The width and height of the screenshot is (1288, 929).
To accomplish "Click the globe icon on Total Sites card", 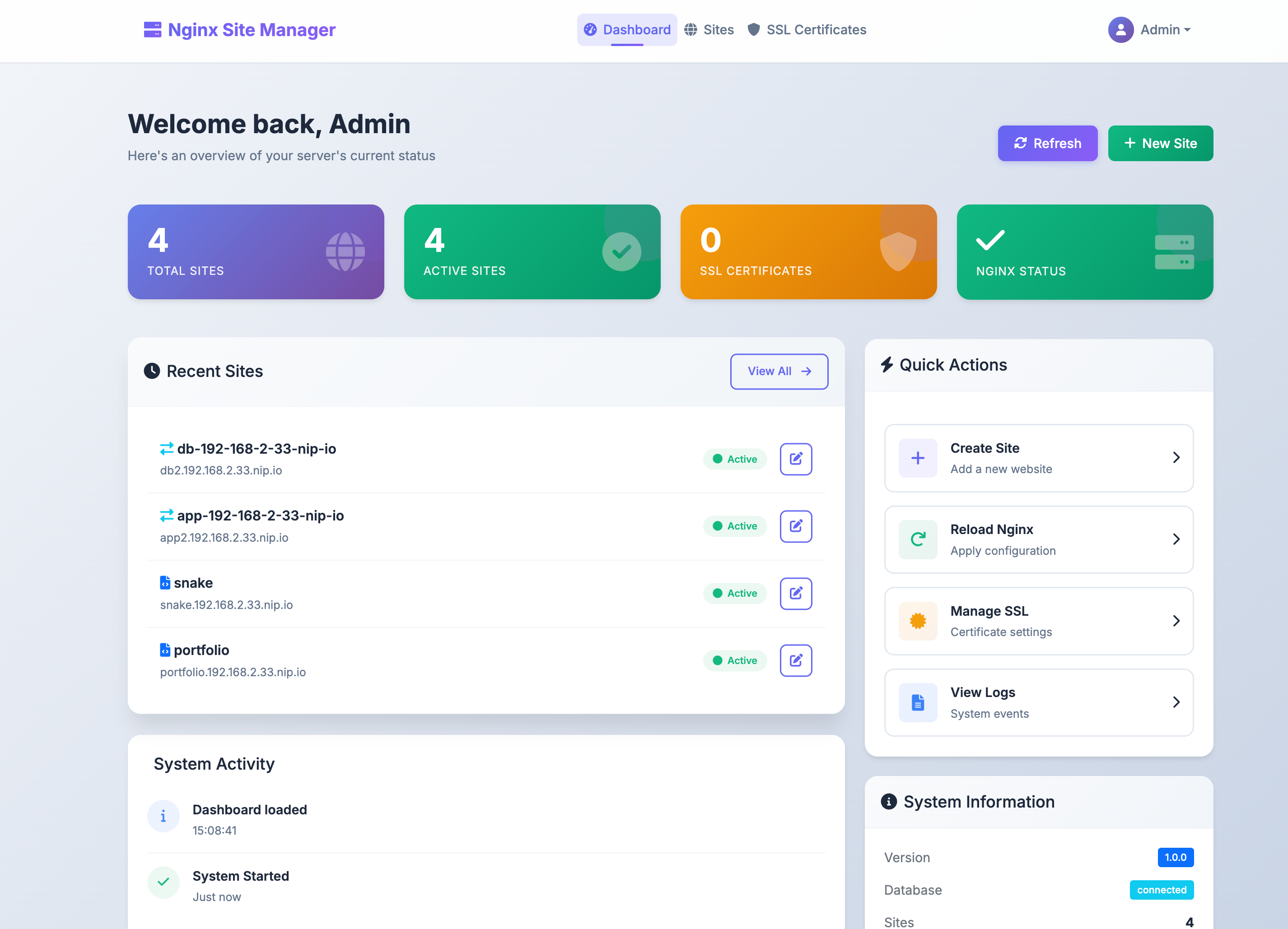I will click(345, 251).
